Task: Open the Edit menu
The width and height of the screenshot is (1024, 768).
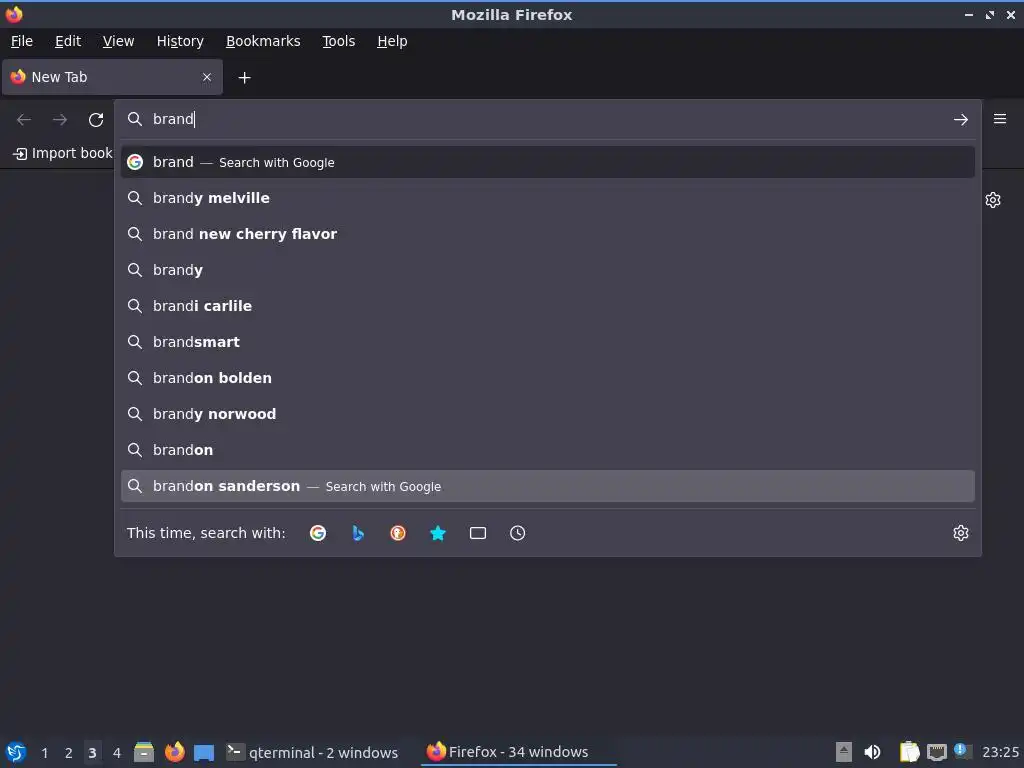Action: coord(68,41)
